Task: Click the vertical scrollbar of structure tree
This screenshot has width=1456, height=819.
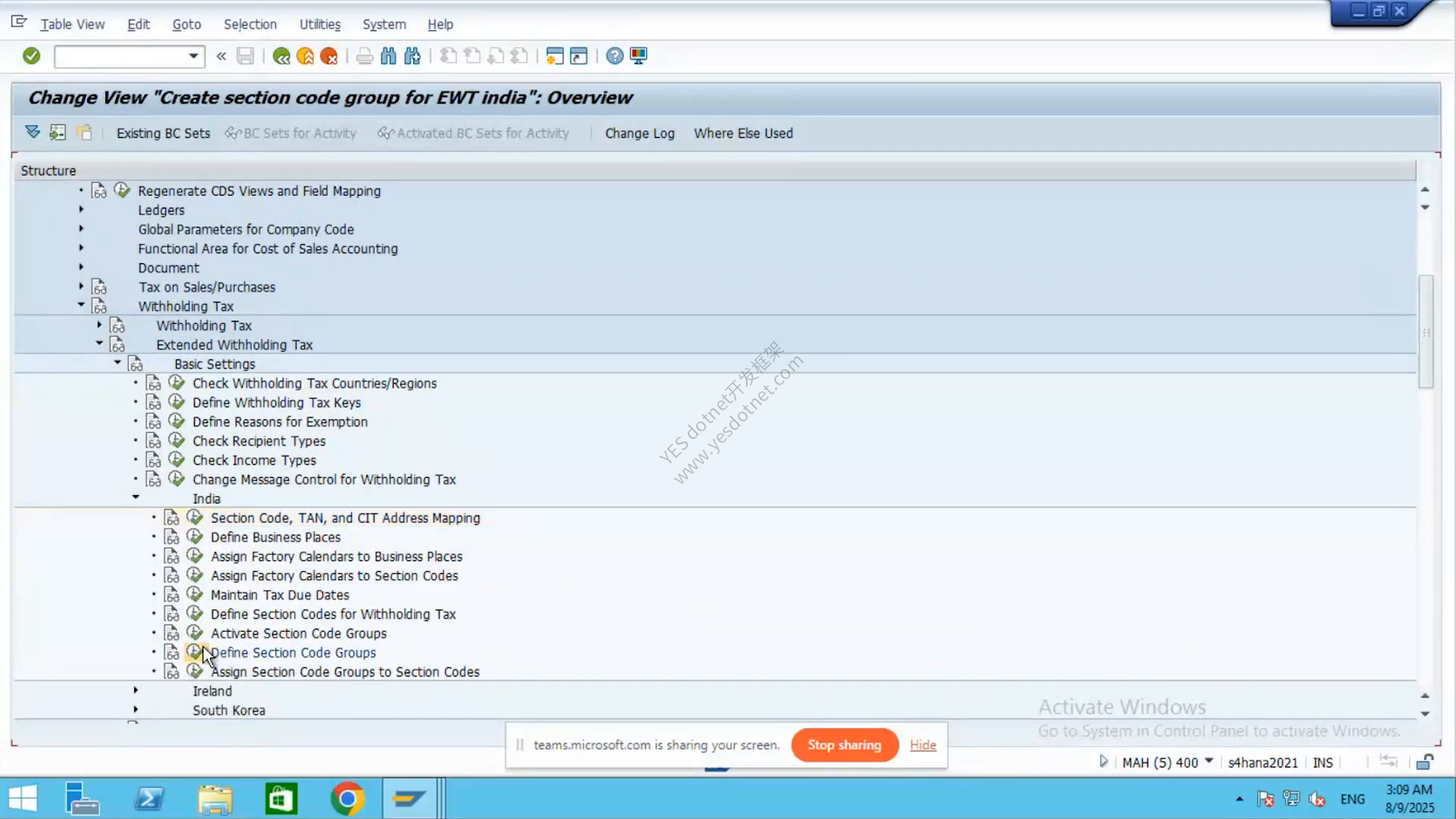Action: 1426,332
